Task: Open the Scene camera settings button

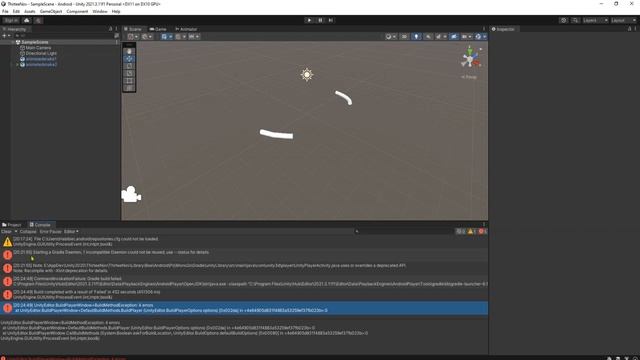Action: point(467,37)
